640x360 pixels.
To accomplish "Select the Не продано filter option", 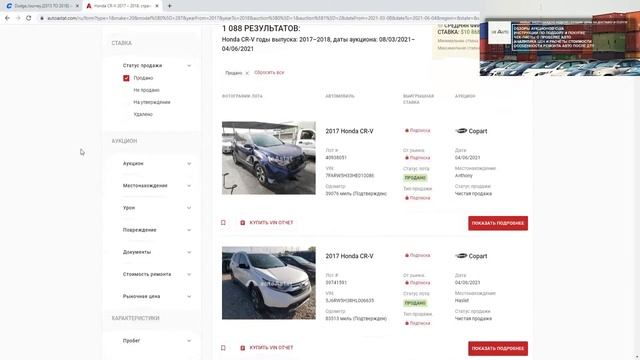I will pos(146,90).
